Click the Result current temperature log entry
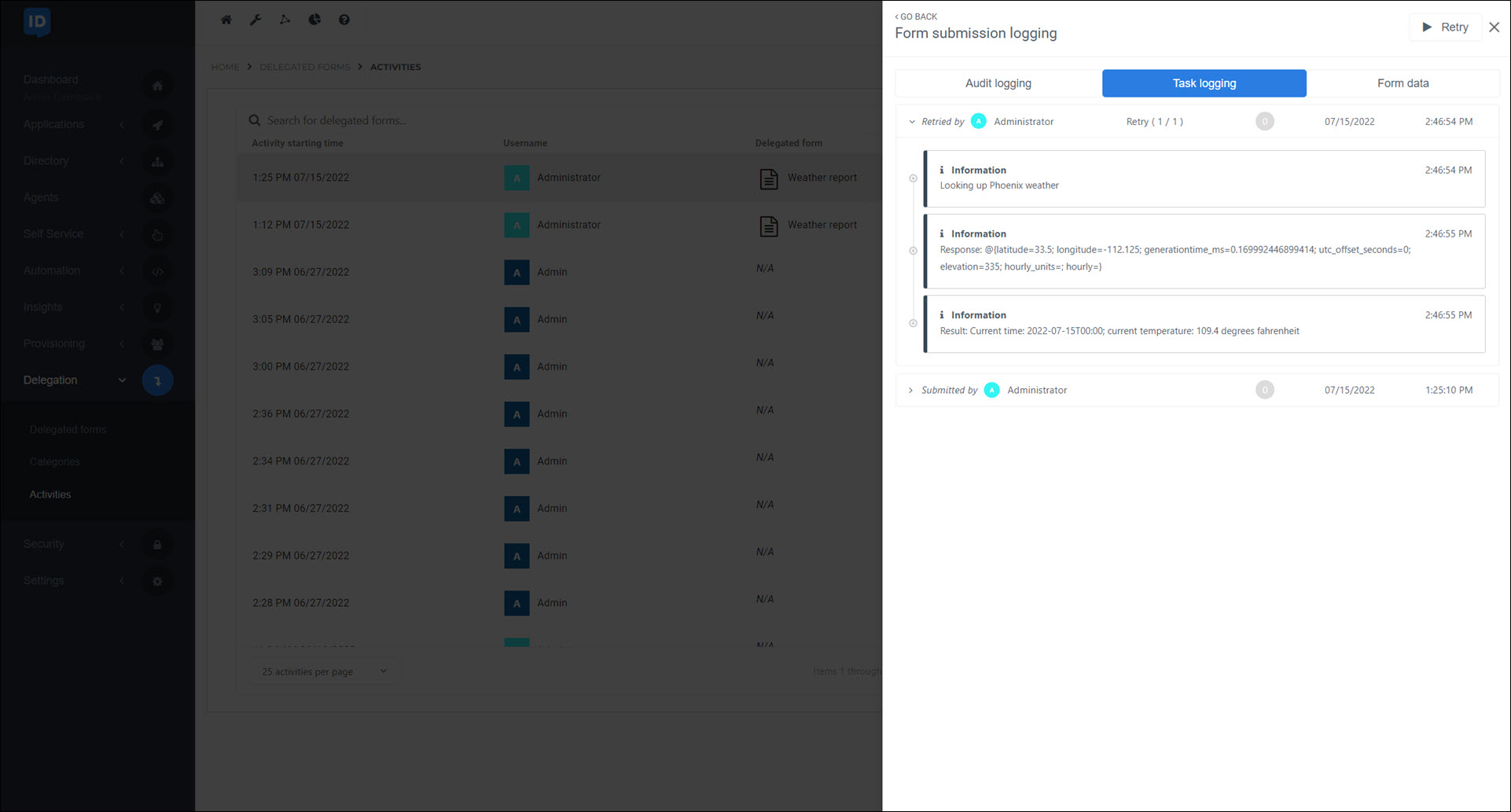 tap(1204, 324)
